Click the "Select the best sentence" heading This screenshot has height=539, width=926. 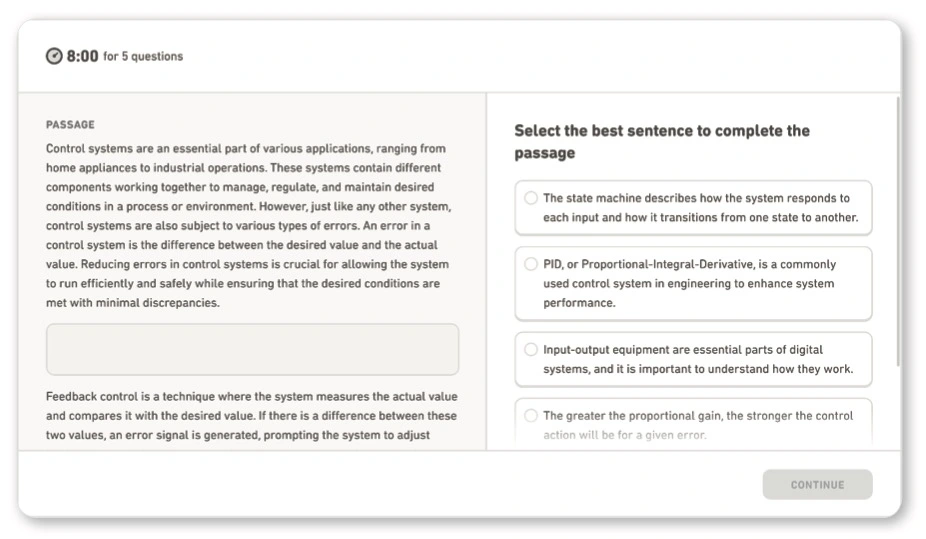662,141
